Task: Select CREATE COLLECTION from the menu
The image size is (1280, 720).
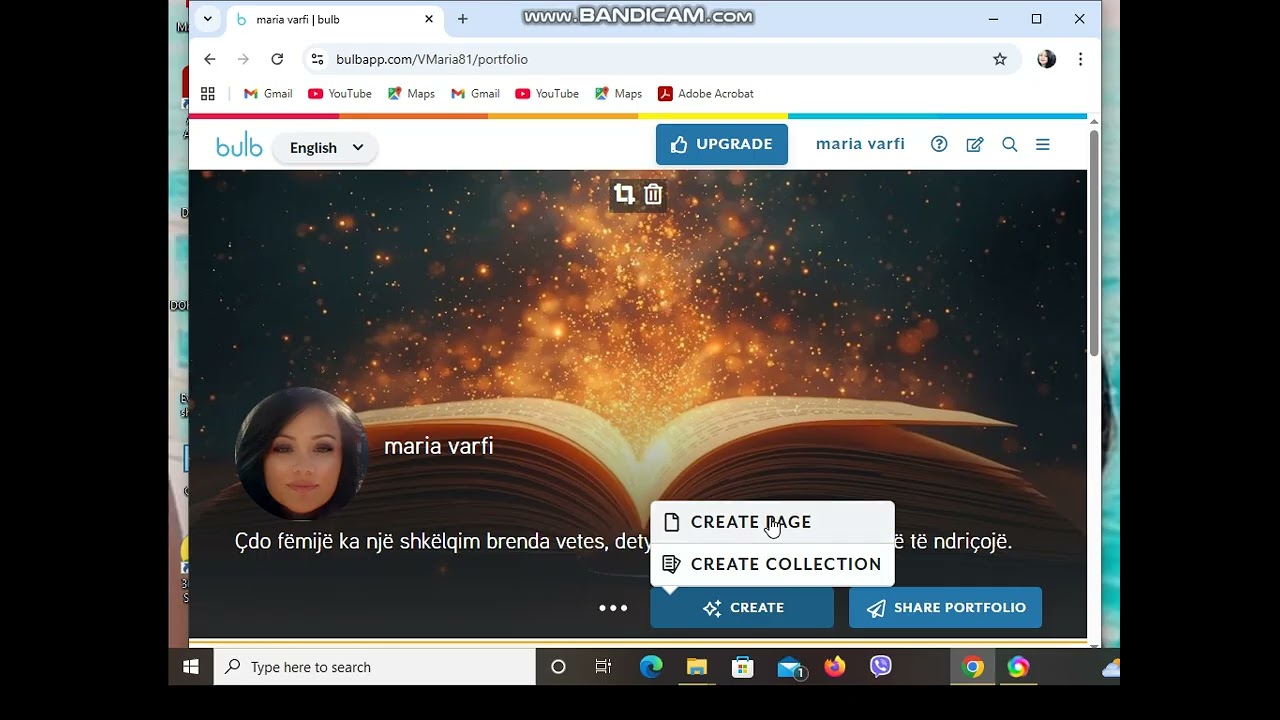Action: (772, 564)
